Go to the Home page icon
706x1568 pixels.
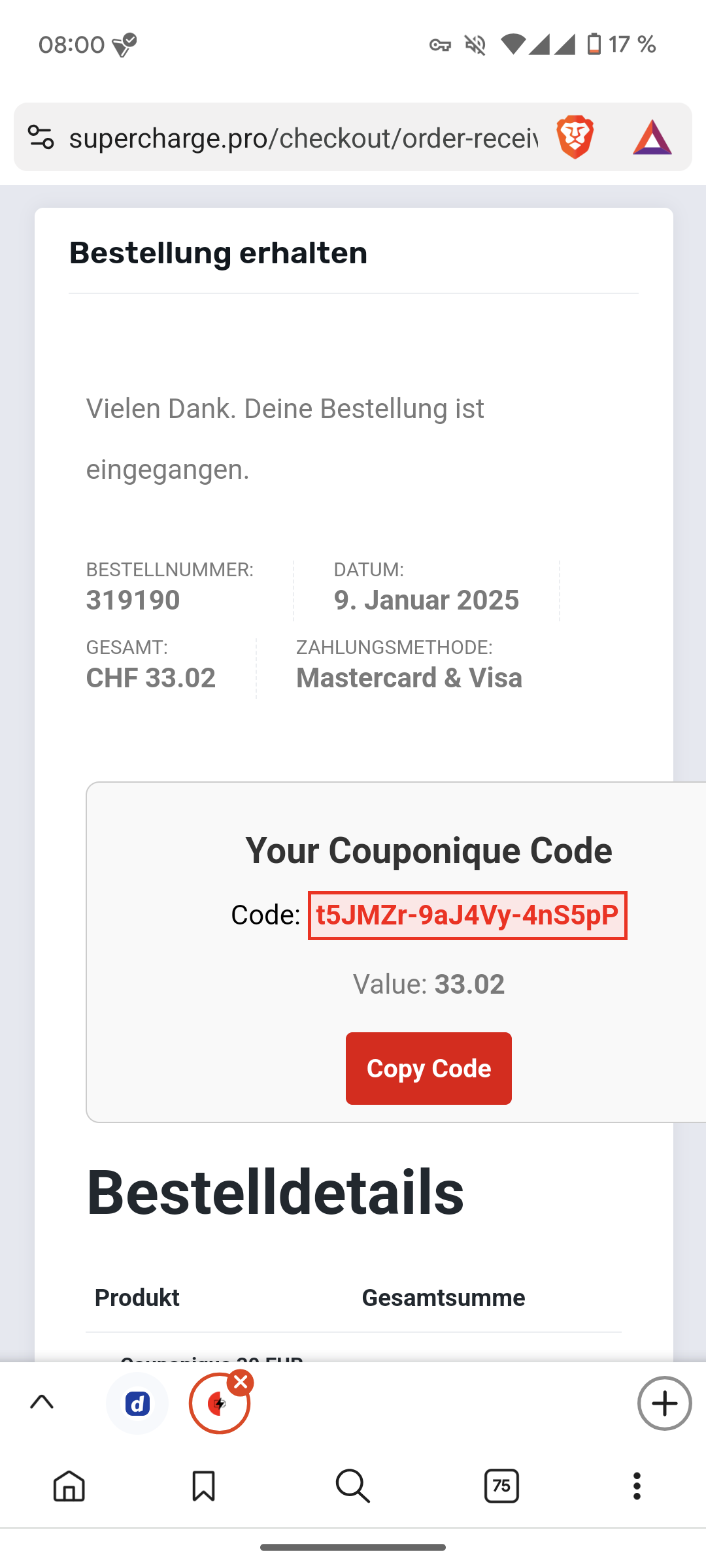coord(69,1486)
